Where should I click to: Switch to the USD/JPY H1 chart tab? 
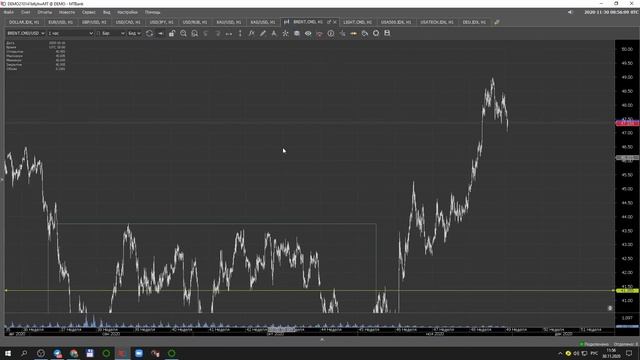click(x=161, y=22)
